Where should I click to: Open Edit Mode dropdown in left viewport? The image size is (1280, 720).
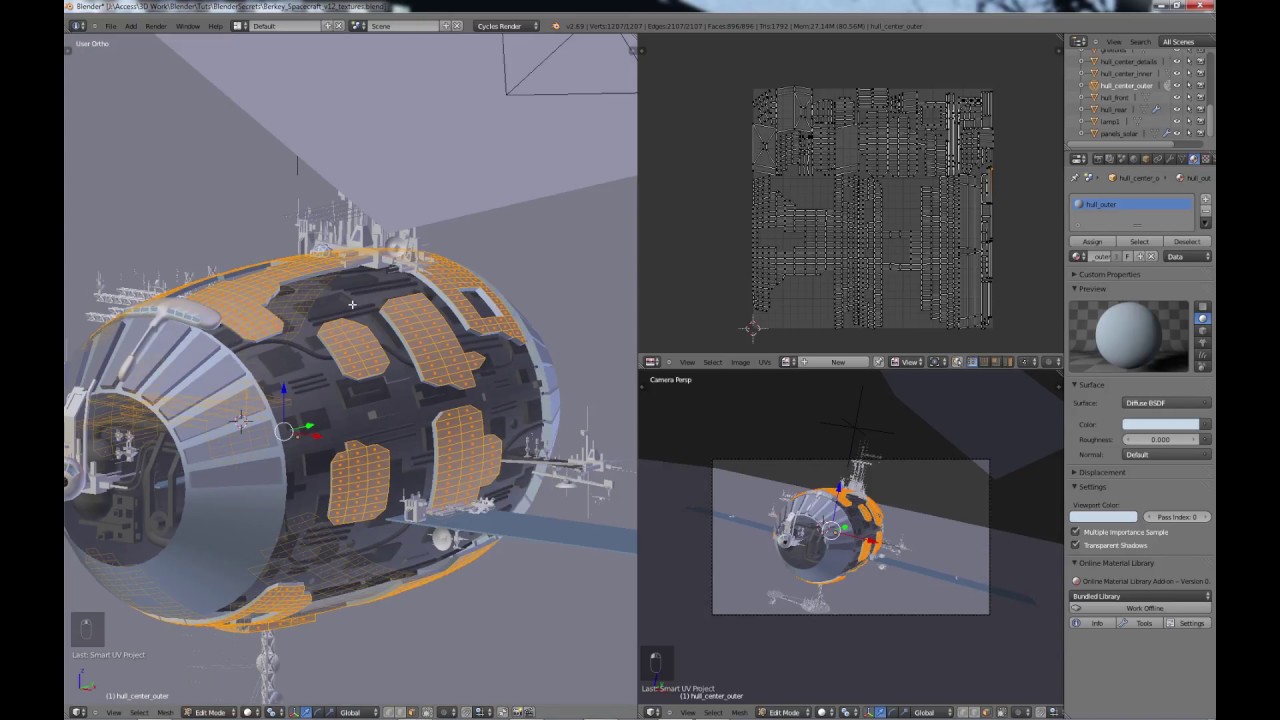(208, 712)
